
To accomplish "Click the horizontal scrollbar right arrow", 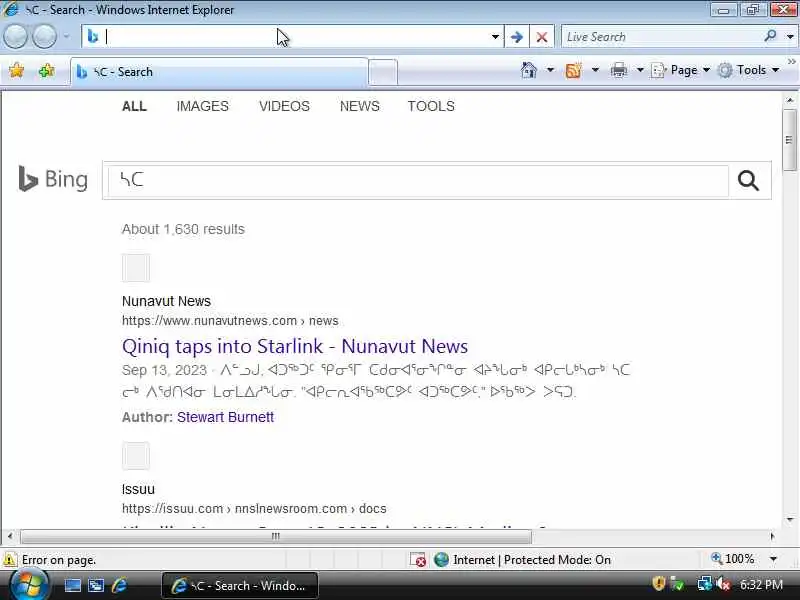I will (772, 536).
